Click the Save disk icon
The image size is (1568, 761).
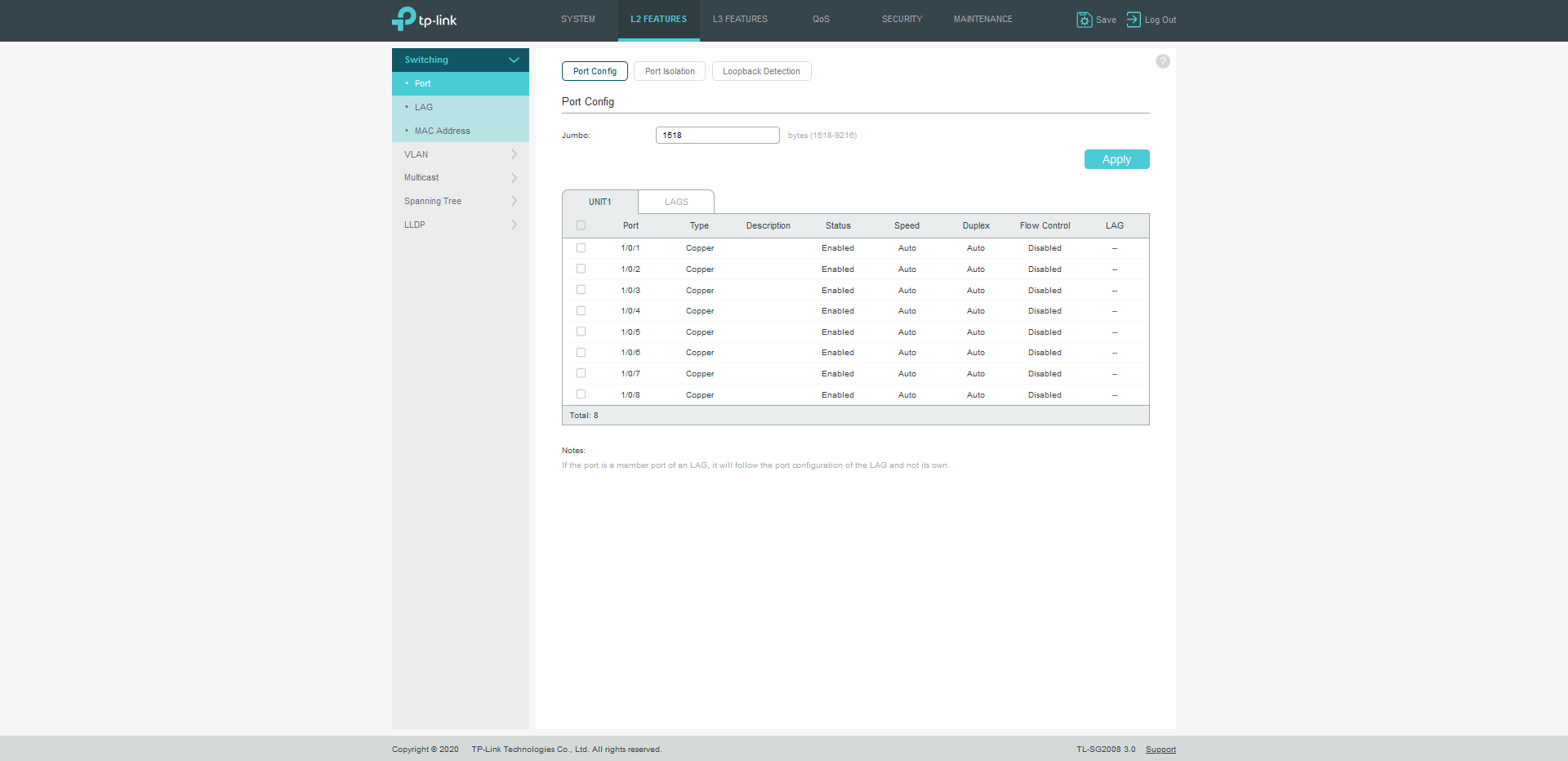[x=1085, y=20]
